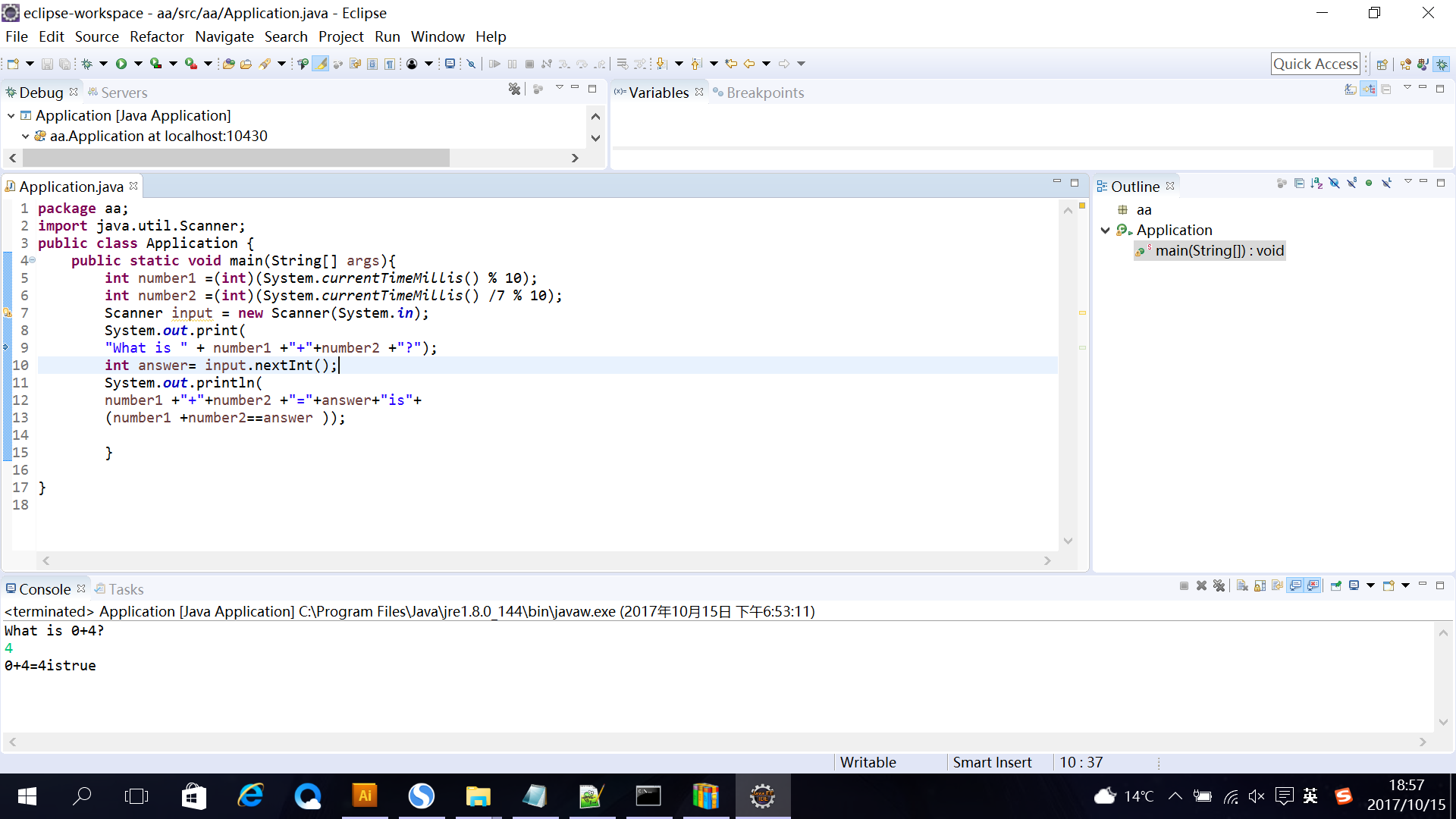1456x819 pixels.
Task: Click the 14°C weather tray item
Action: tap(1124, 796)
